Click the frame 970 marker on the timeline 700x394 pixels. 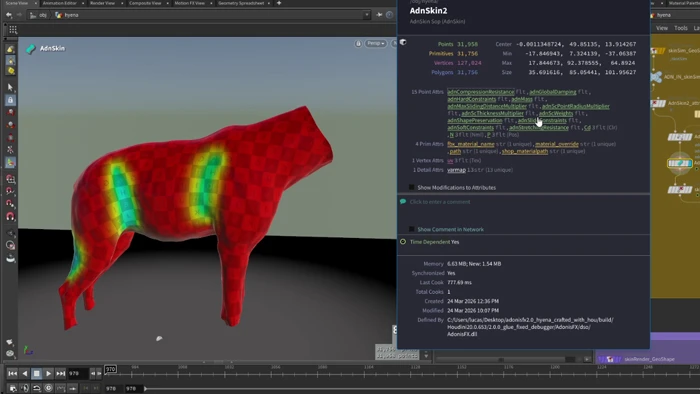point(110,369)
